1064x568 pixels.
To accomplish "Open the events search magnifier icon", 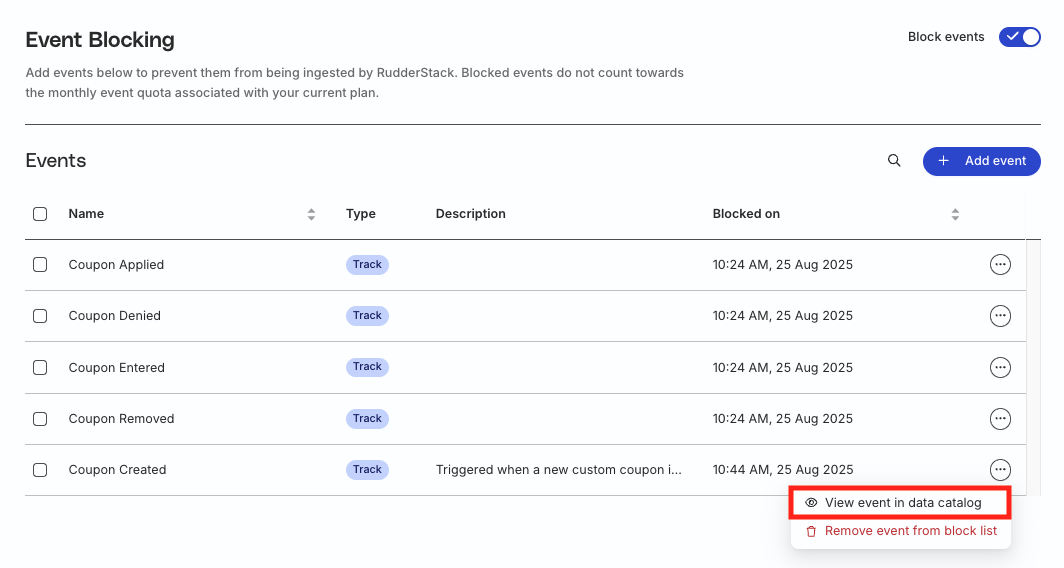I will (894, 161).
